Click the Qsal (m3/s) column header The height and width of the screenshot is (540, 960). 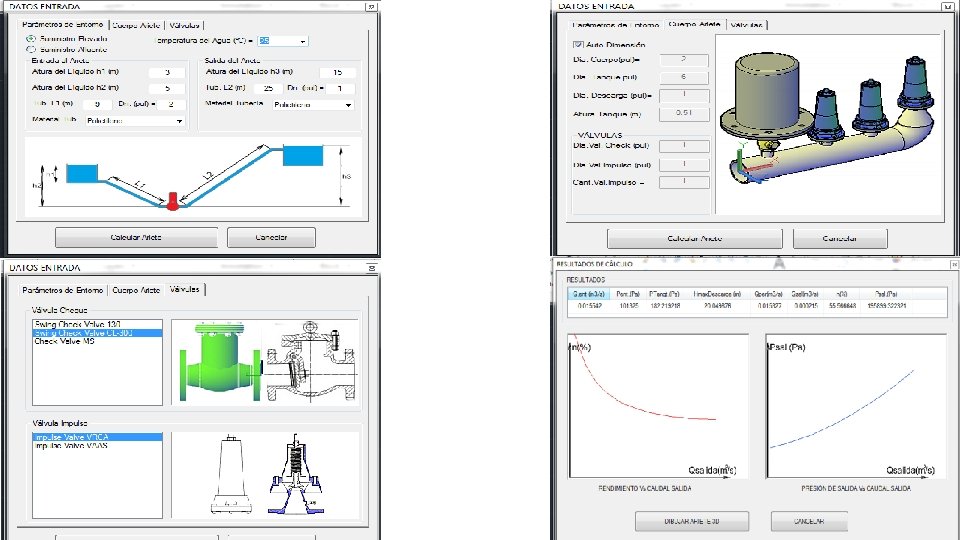pyautogui.click(x=804, y=294)
